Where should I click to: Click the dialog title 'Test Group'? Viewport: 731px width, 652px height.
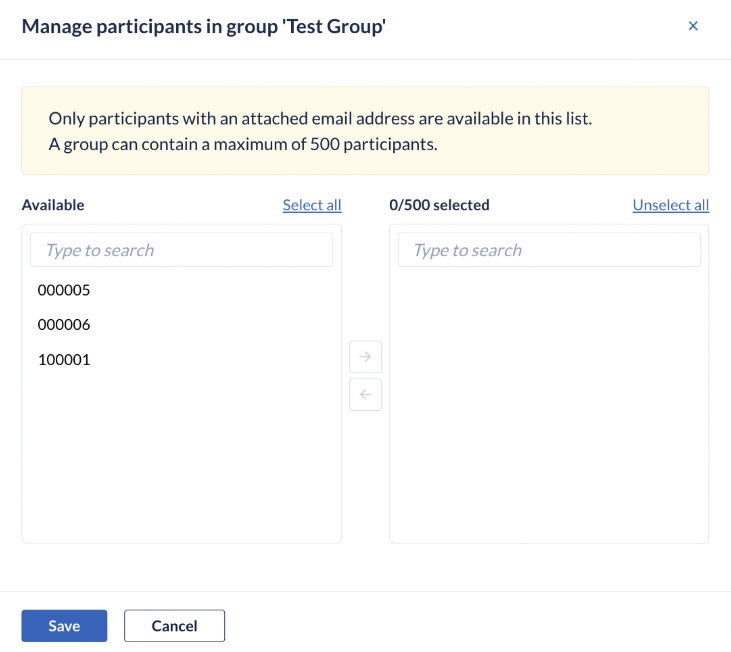pos(334,26)
